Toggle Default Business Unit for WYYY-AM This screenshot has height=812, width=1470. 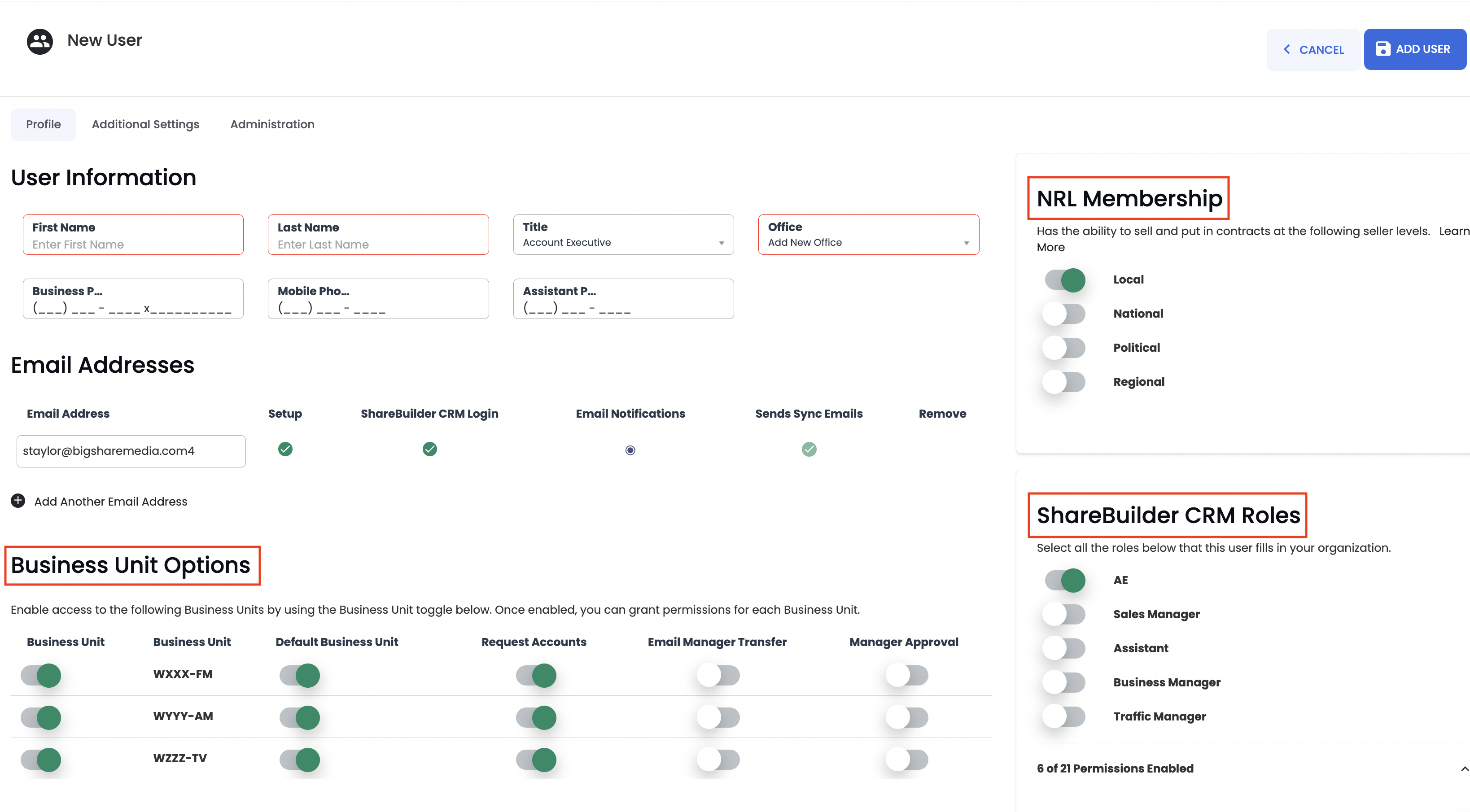coord(300,718)
